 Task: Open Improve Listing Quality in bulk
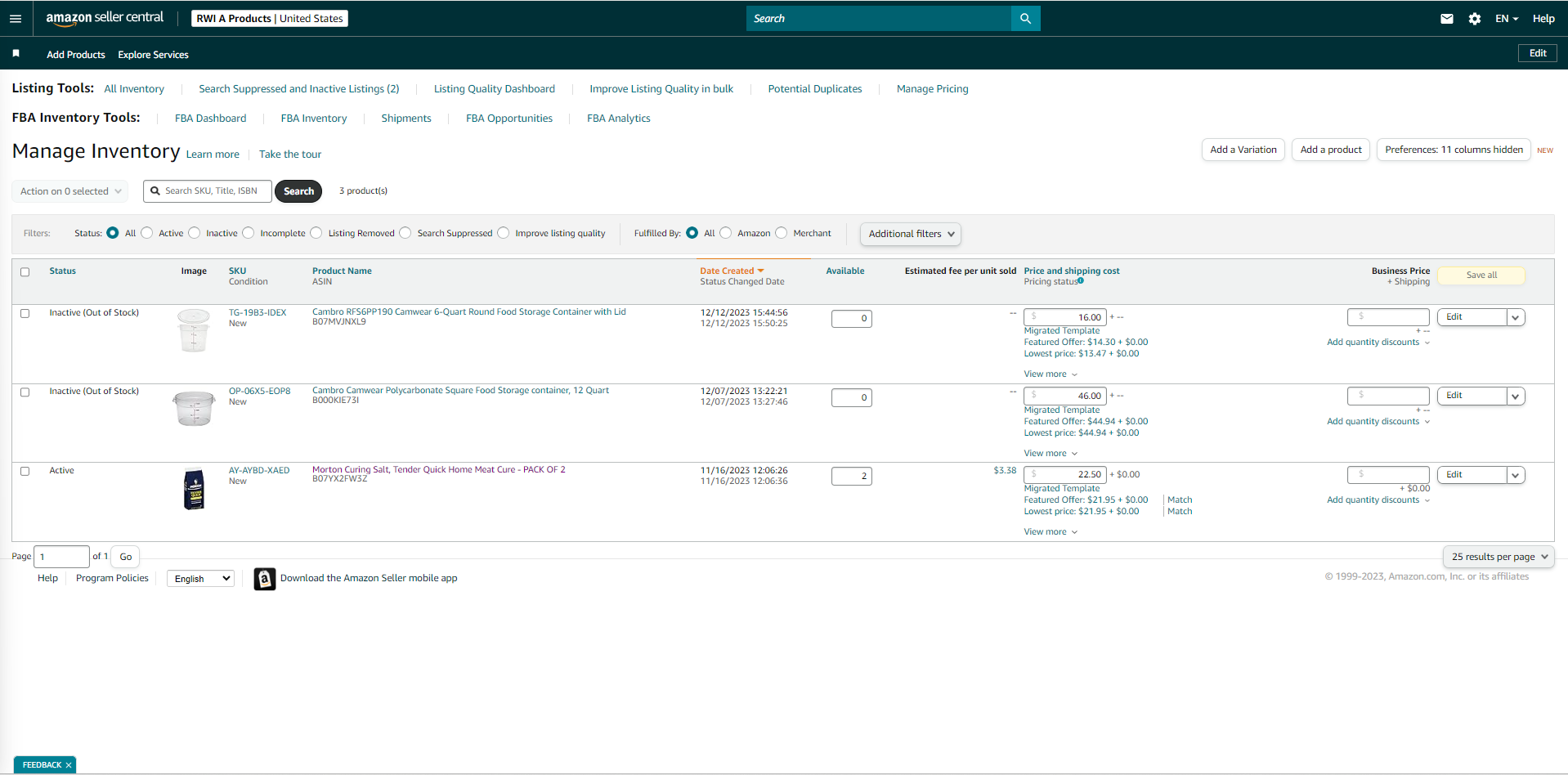click(x=661, y=89)
